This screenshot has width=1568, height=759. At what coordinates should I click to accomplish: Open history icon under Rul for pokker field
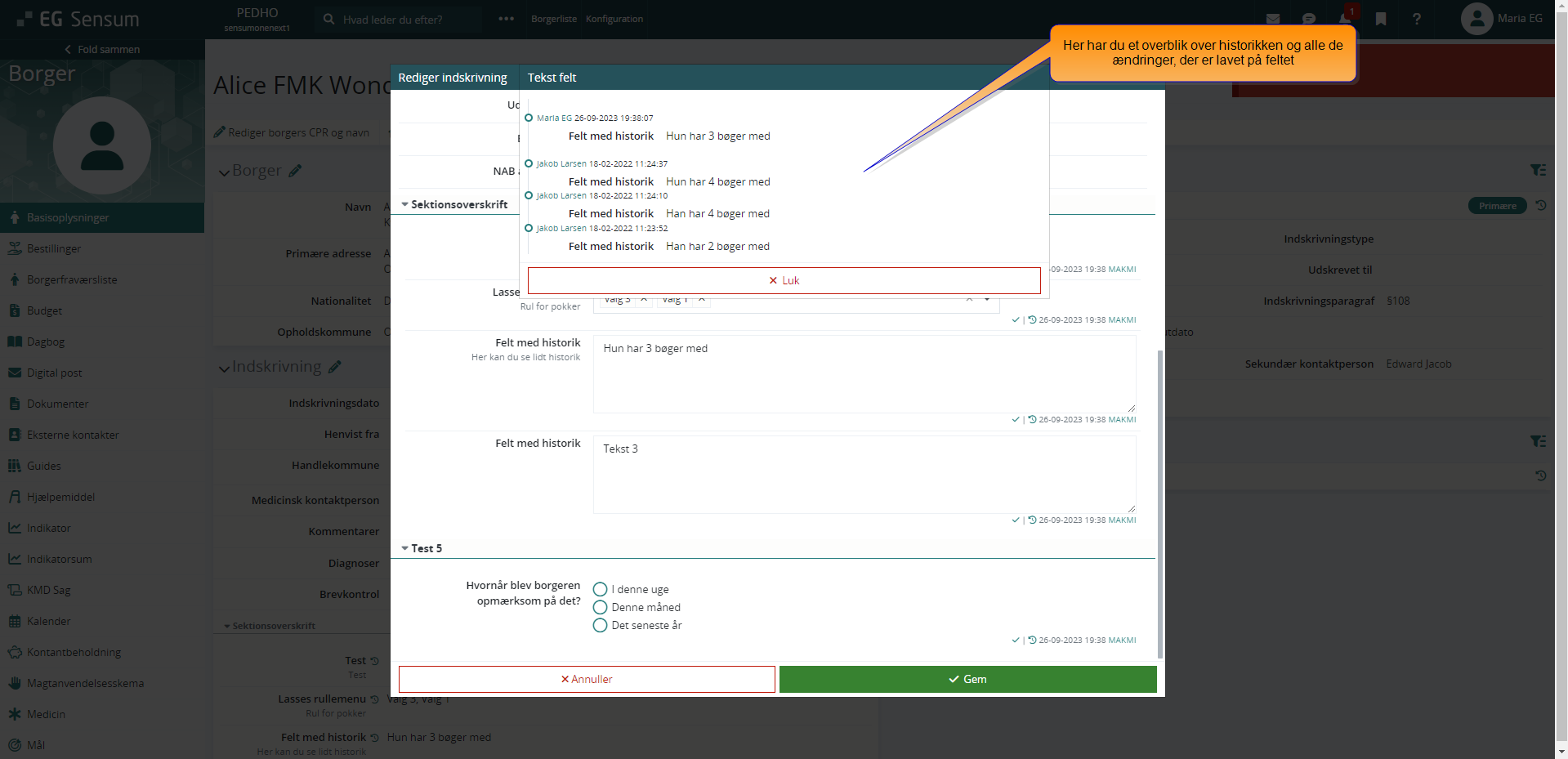pyautogui.click(x=1032, y=319)
